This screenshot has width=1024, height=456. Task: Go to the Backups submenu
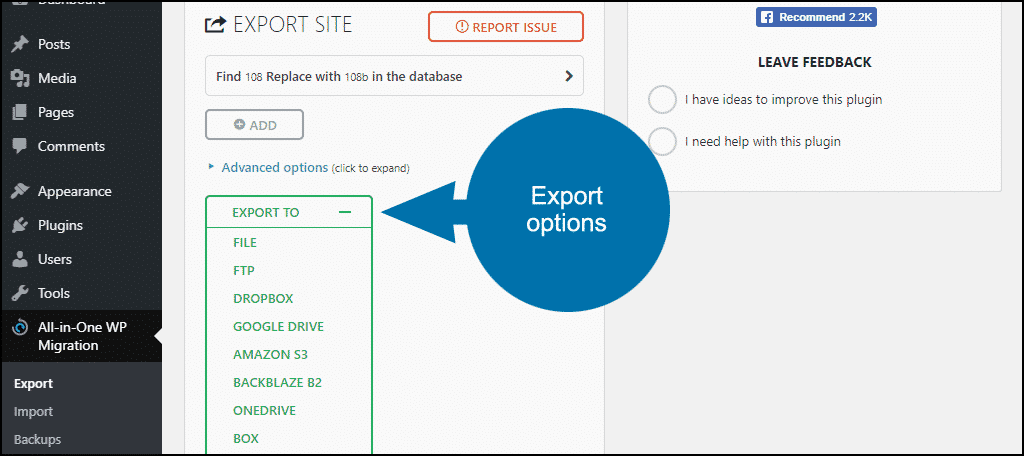click(37, 439)
